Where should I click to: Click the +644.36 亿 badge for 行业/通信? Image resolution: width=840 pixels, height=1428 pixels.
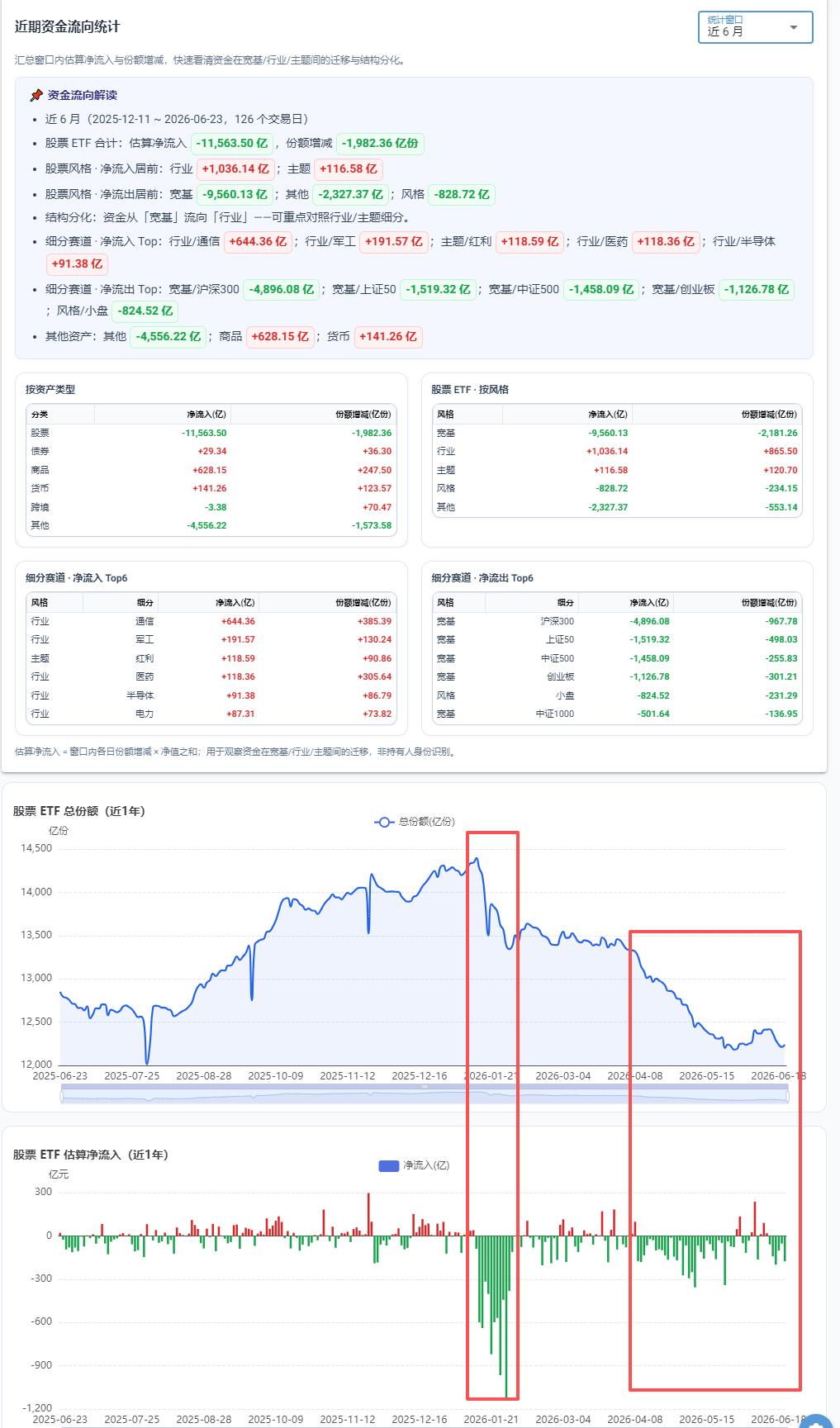point(258,242)
